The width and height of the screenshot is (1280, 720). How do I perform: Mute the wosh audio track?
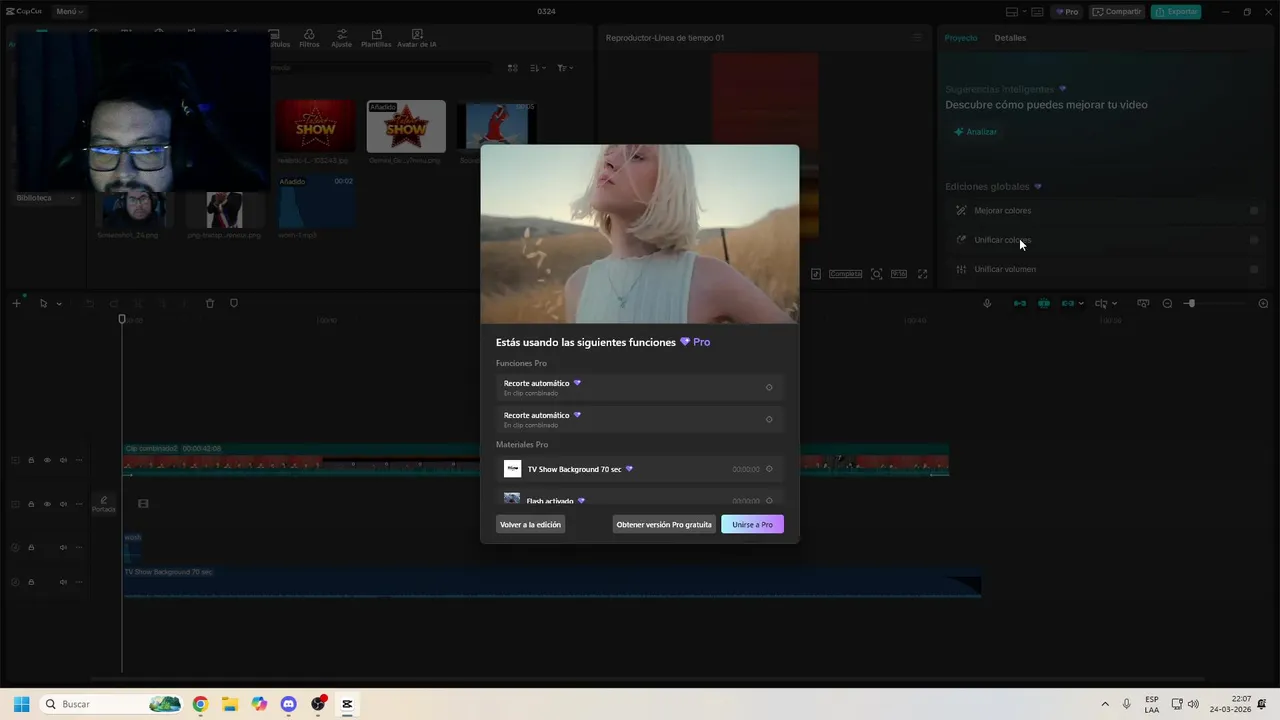point(63,547)
